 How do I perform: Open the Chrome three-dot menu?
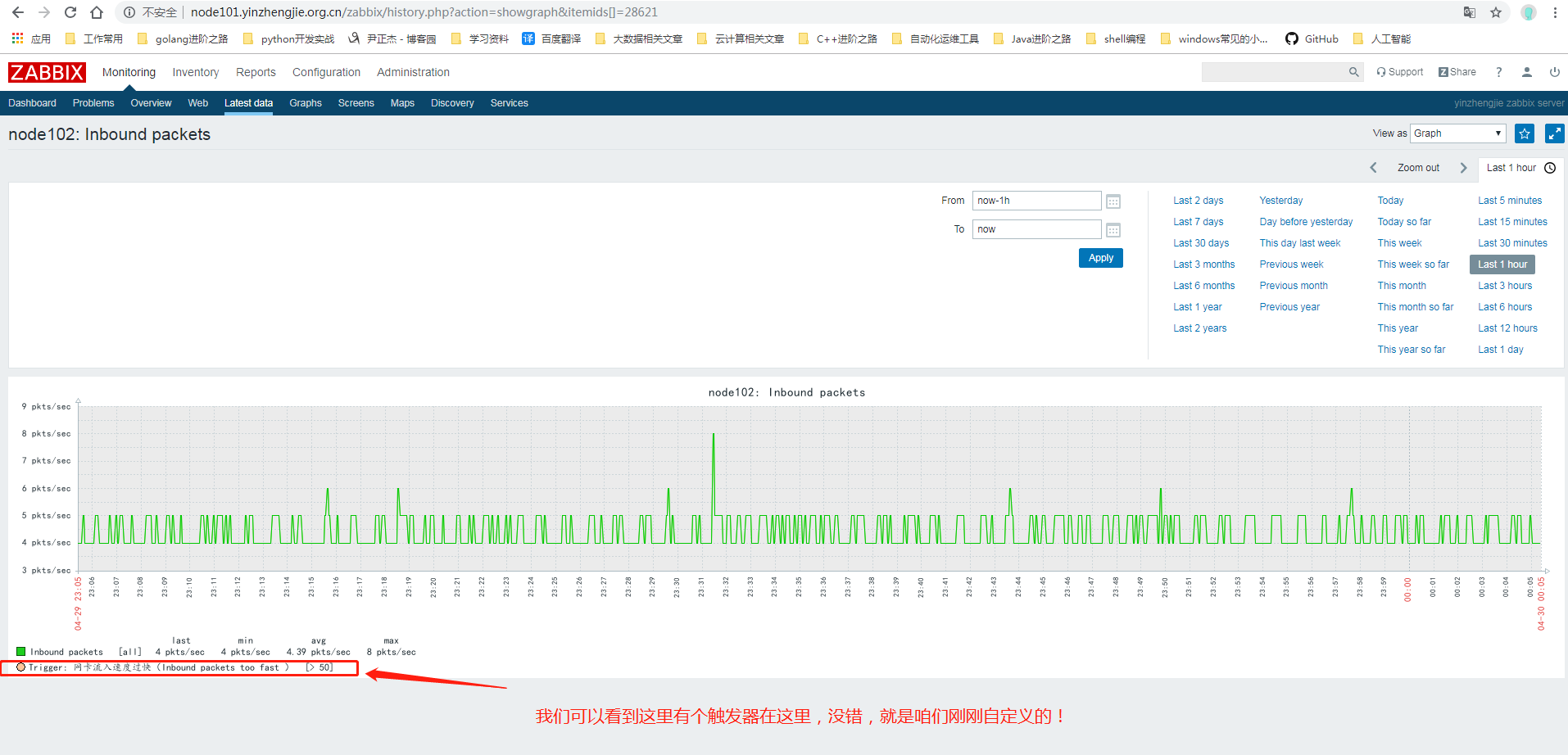click(x=1555, y=12)
